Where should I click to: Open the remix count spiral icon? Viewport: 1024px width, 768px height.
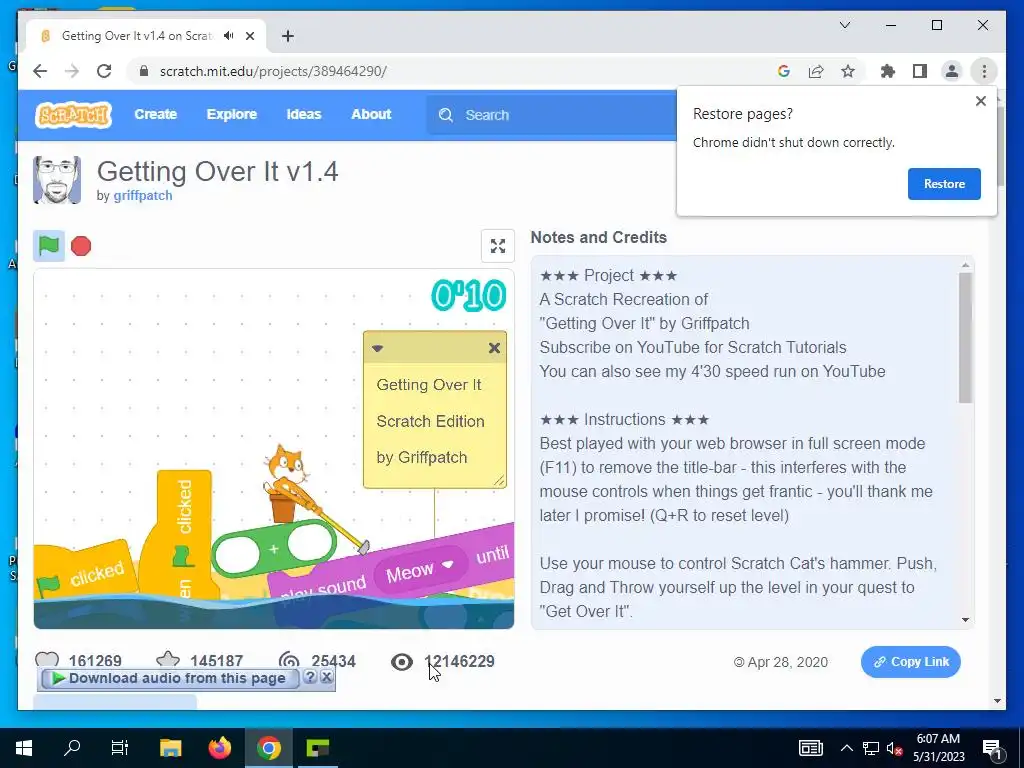[289, 661]
